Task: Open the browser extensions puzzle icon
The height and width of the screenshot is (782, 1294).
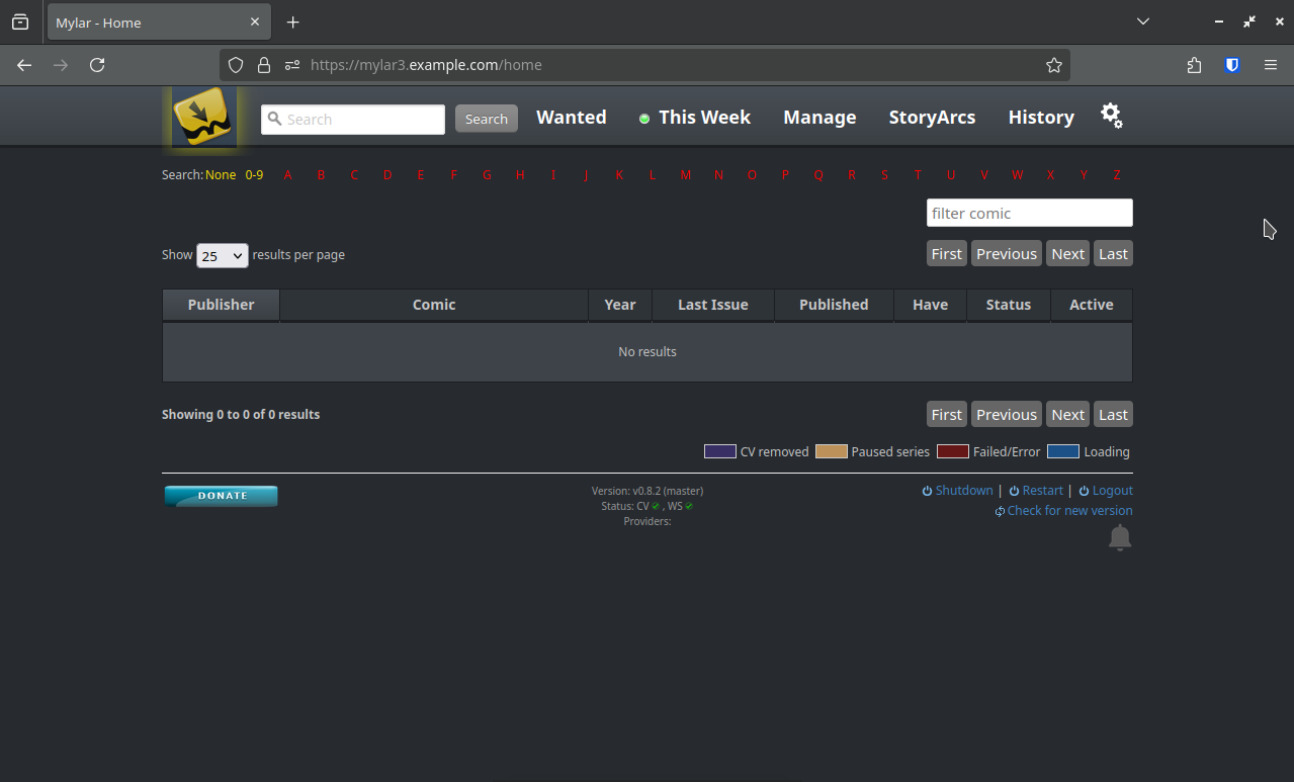Action: 1194,65
